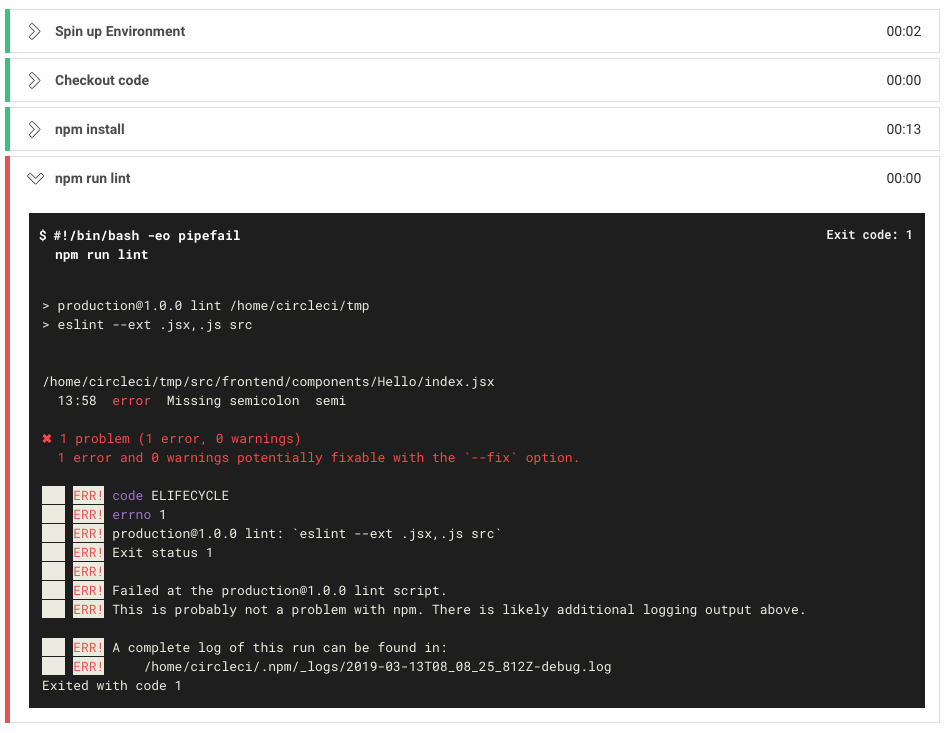Screen dimensions: 948x733
Task: Click the red ✖ problem summary icon
Action: [x=47, y=439]
